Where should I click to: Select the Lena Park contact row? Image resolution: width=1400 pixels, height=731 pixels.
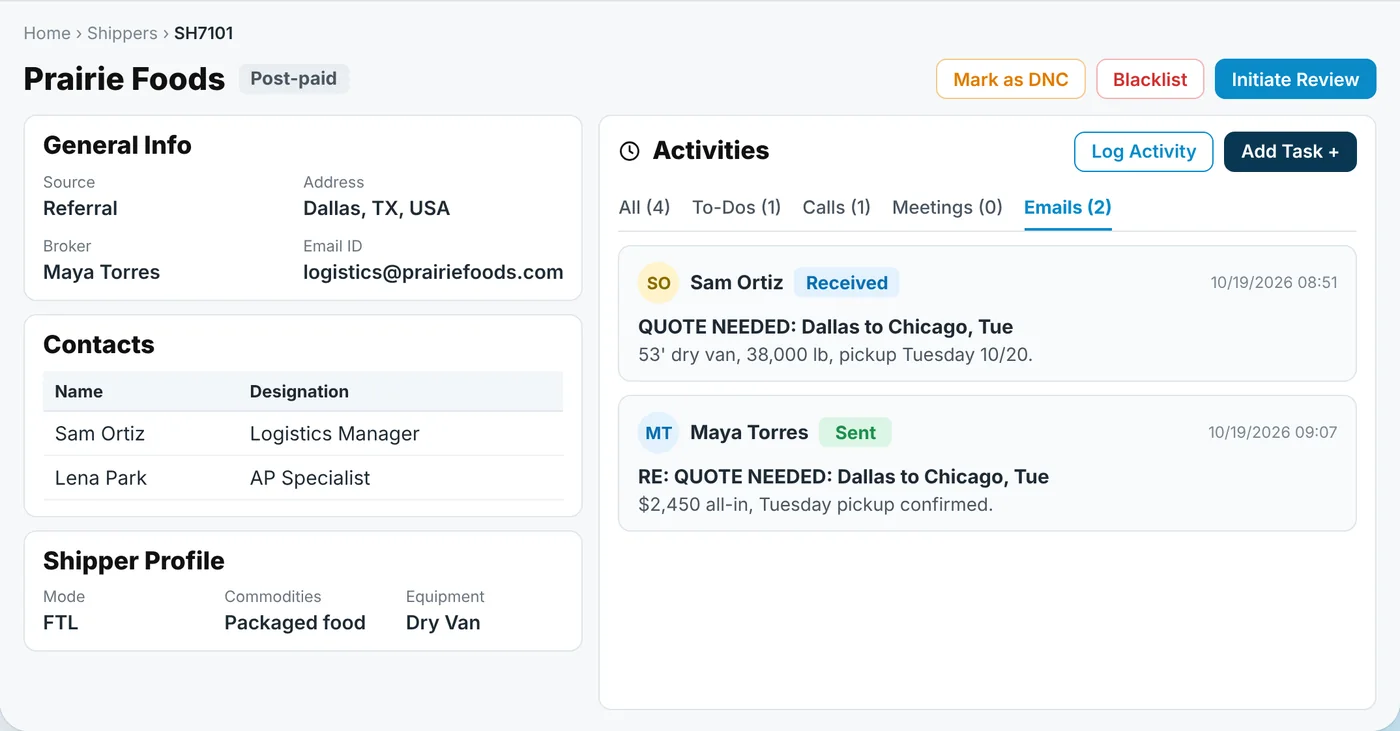point(303,478)
